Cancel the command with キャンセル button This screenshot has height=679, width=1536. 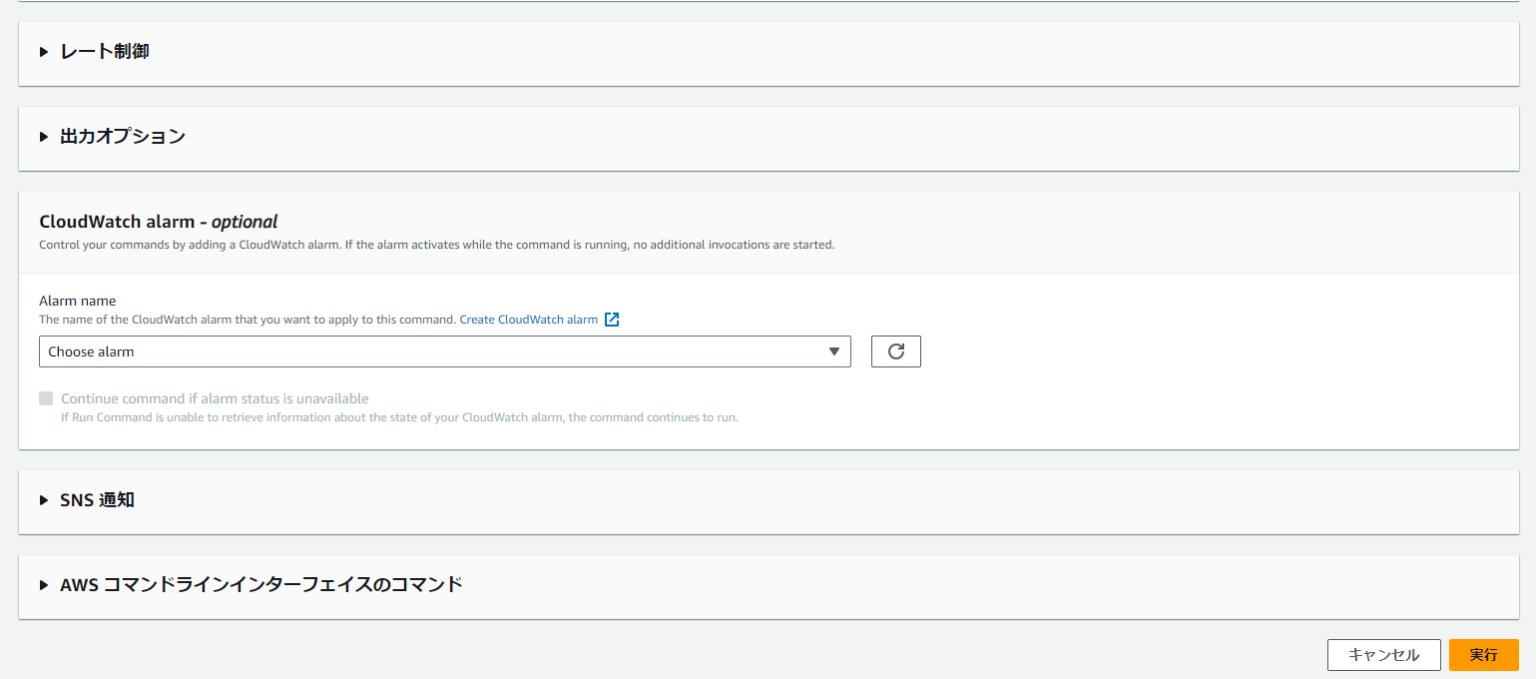click(x=1384, y=655)
